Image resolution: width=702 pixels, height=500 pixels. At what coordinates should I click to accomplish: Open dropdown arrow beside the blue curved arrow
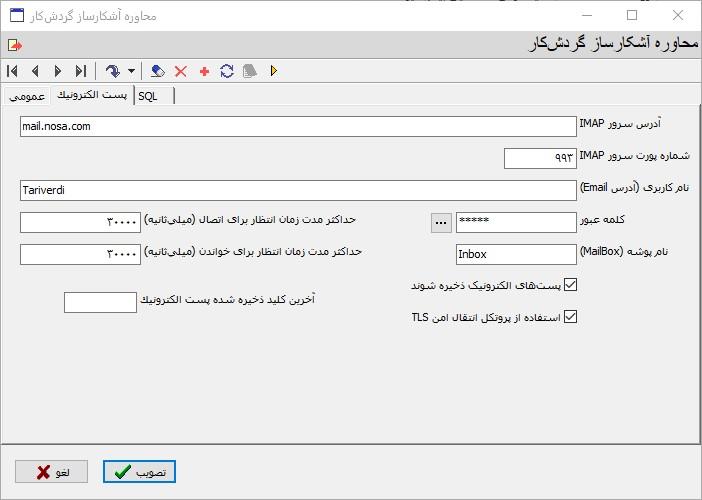pyautogui.click(x=131, y=71)
